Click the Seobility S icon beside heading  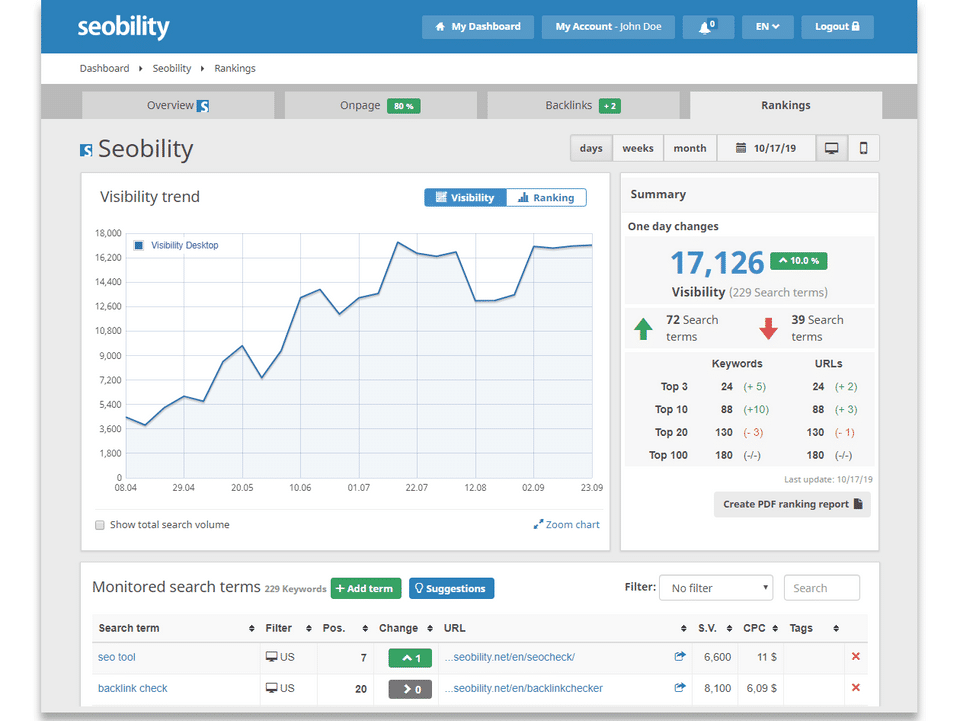coord(86,150)
